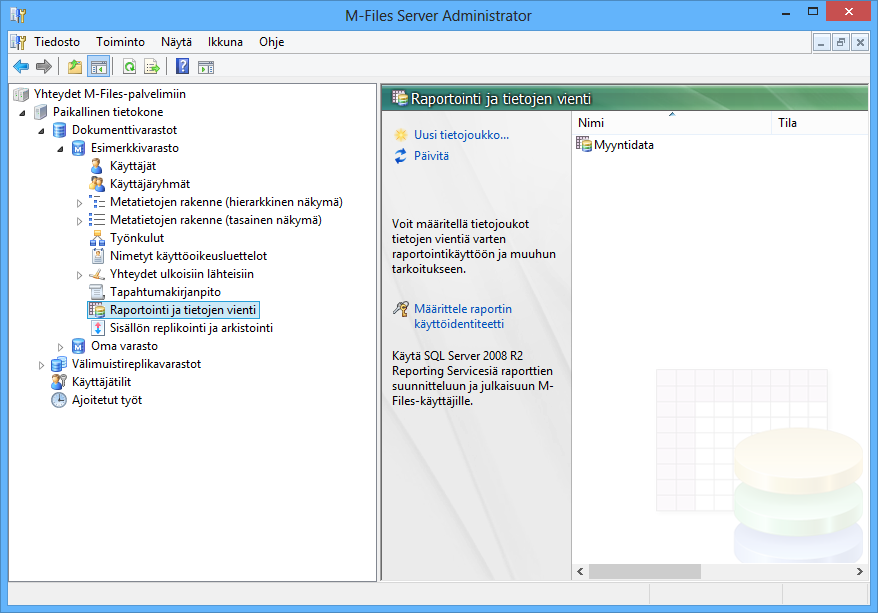The height and width of the screenshot is (613, 878).
Task: Go up one level with folder icon
Action: coord(75,67)
